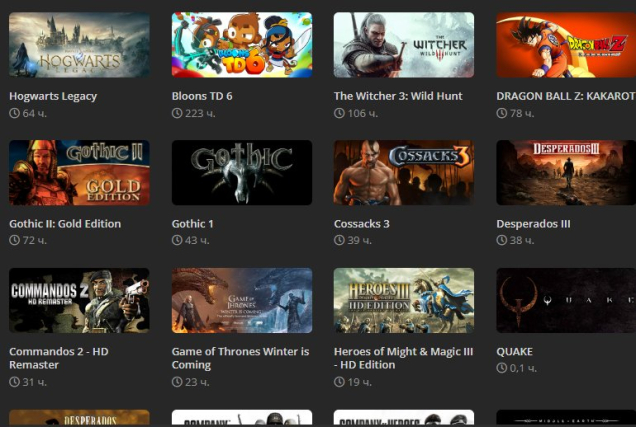This screenshot has width=636, height=427.
Task: Click the clock icon beside 39 ч.
Action: point(339,240)
